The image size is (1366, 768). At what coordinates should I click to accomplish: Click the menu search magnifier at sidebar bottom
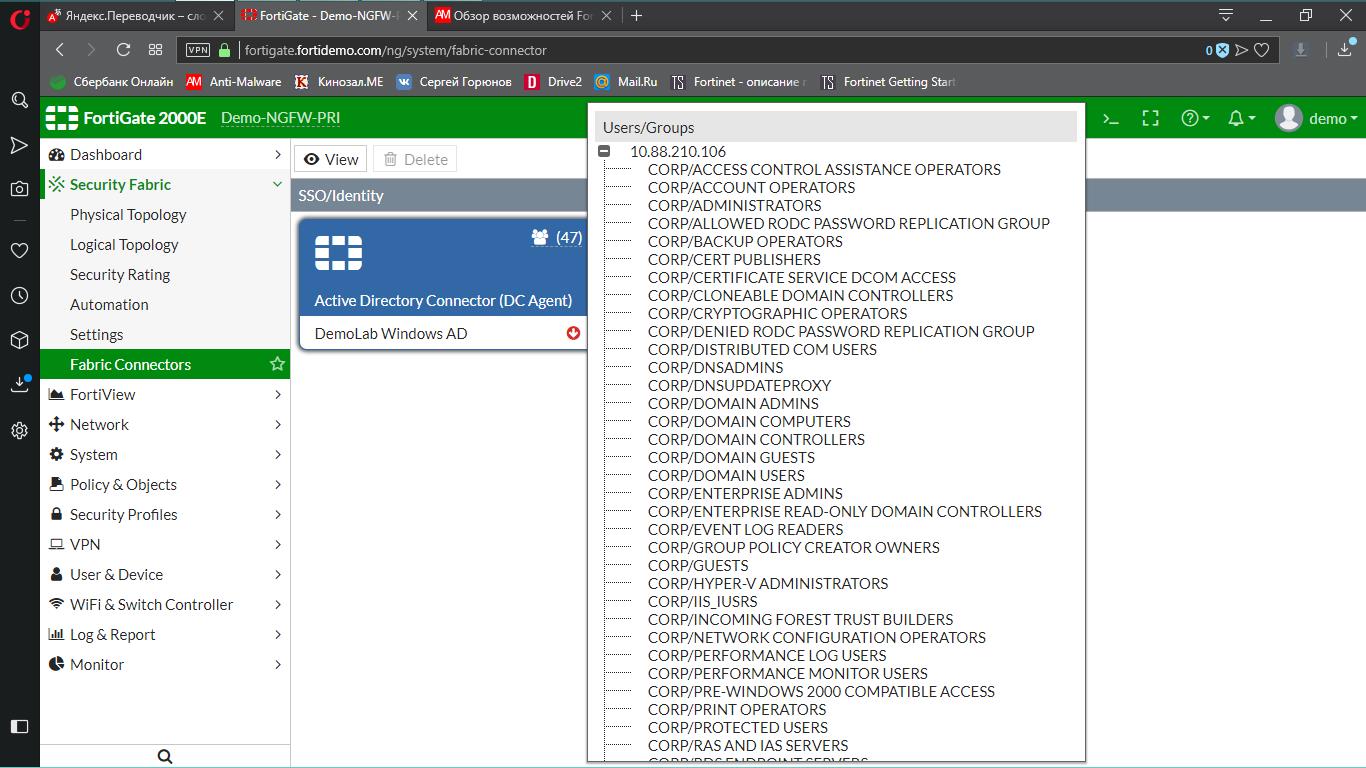click(x=165, y=756)
